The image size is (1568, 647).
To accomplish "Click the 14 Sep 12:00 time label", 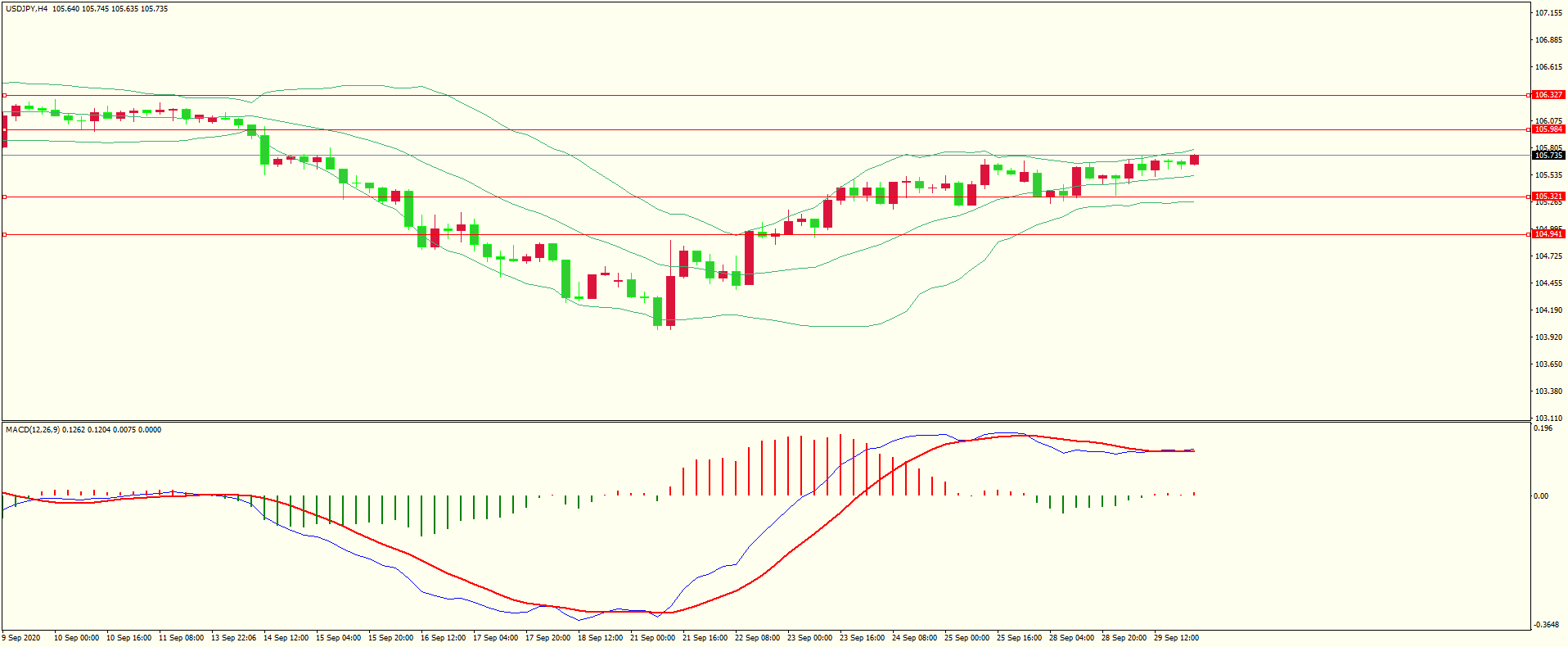I will point(286,638).
